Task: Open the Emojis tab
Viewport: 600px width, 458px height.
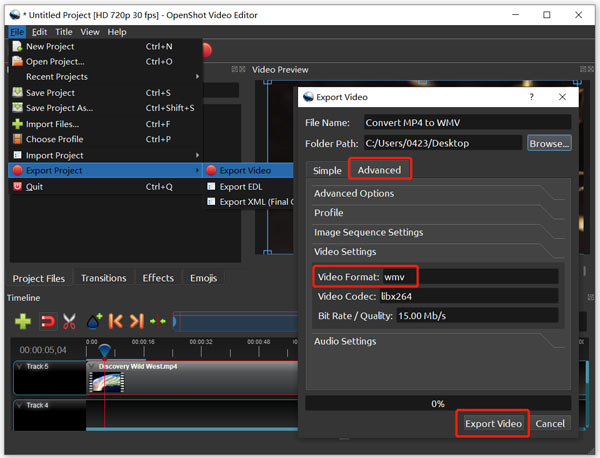Action: 204,278
